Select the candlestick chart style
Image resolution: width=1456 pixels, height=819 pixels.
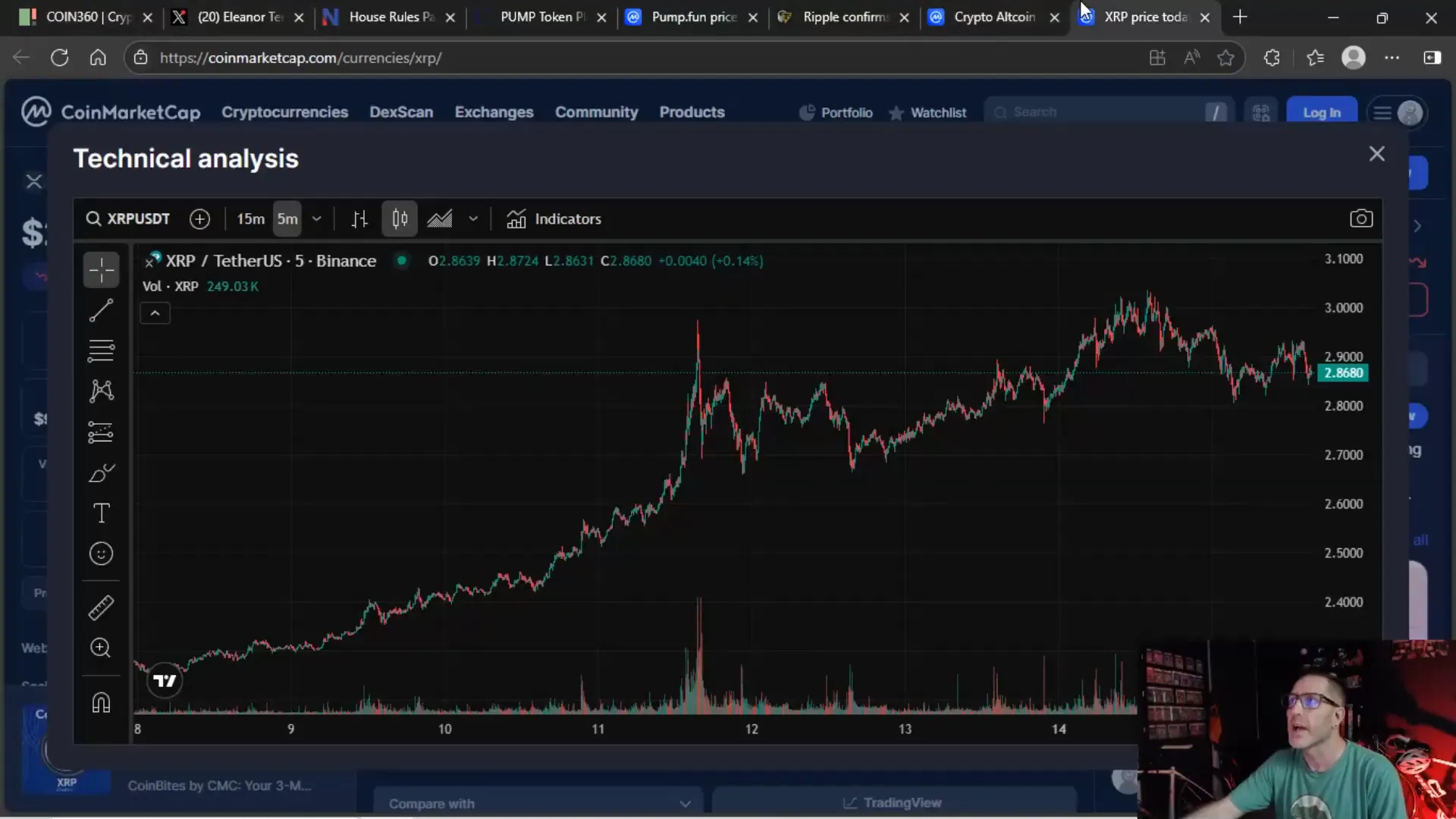(x=400, y=219)
